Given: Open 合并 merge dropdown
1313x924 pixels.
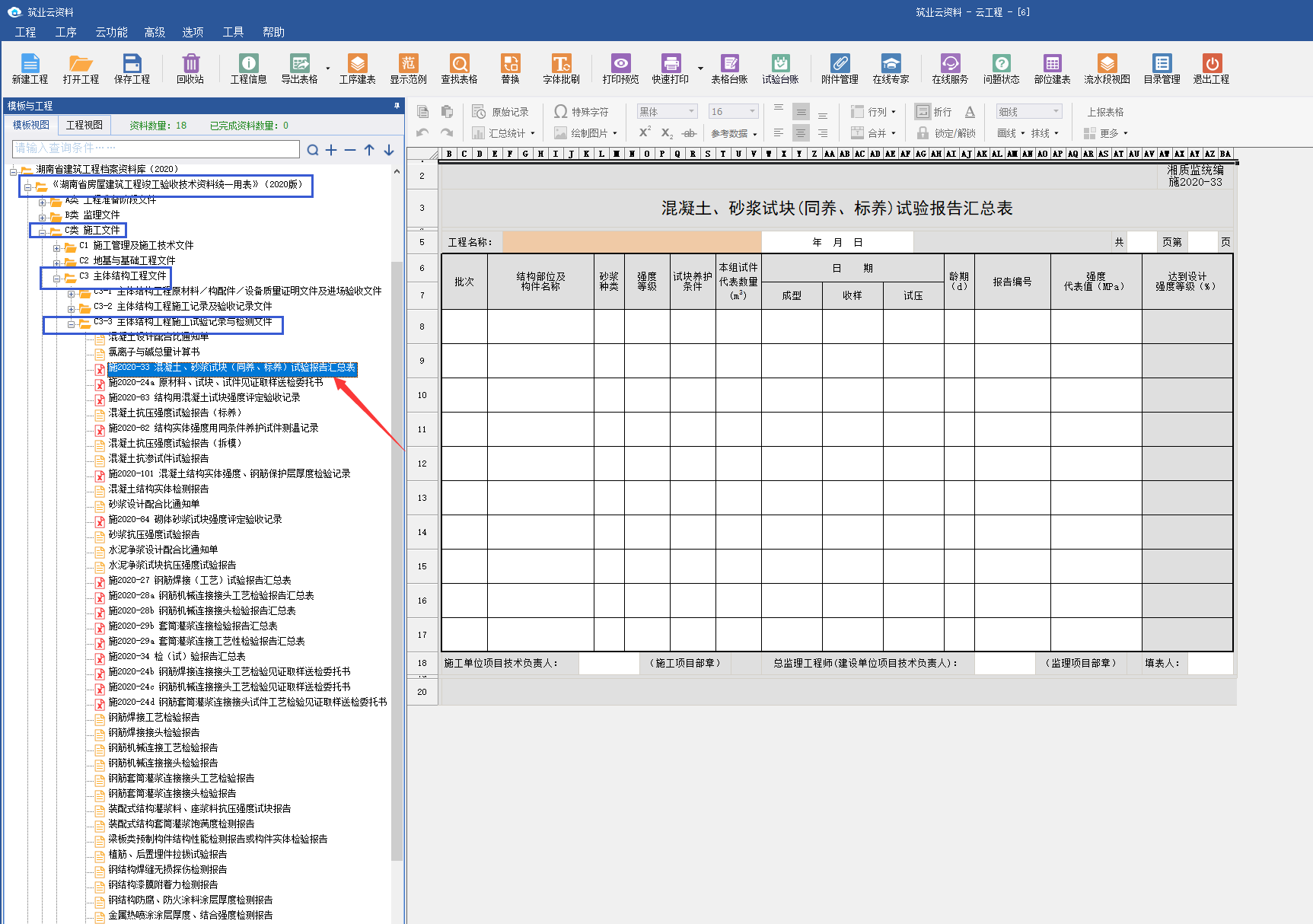Looking at the screenshot, I should tap(874, 132).
